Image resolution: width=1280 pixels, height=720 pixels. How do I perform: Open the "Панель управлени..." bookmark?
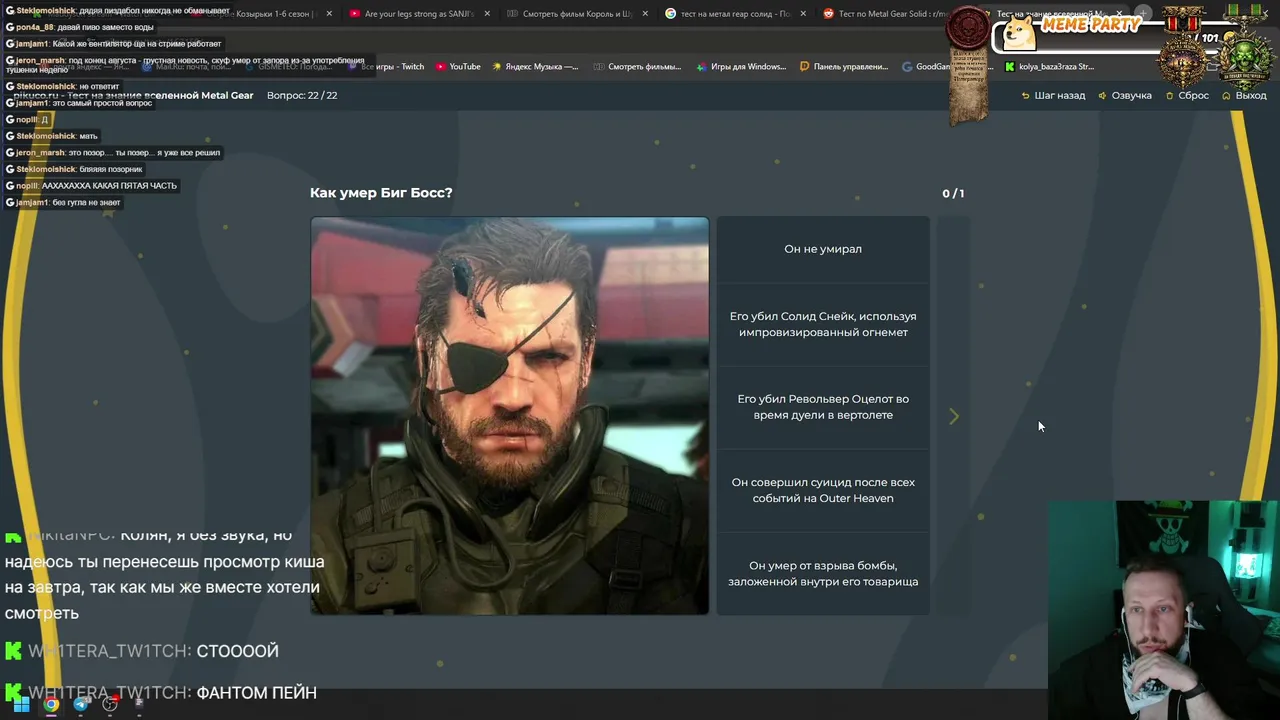pos(844,67)
